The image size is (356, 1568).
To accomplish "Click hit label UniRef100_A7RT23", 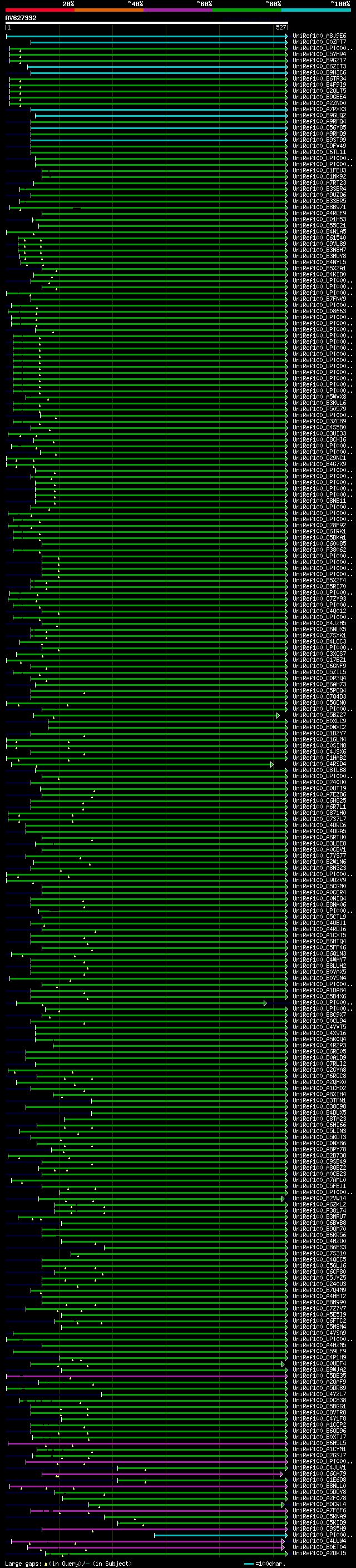I will pyautogui.click(x=319, y=182).
